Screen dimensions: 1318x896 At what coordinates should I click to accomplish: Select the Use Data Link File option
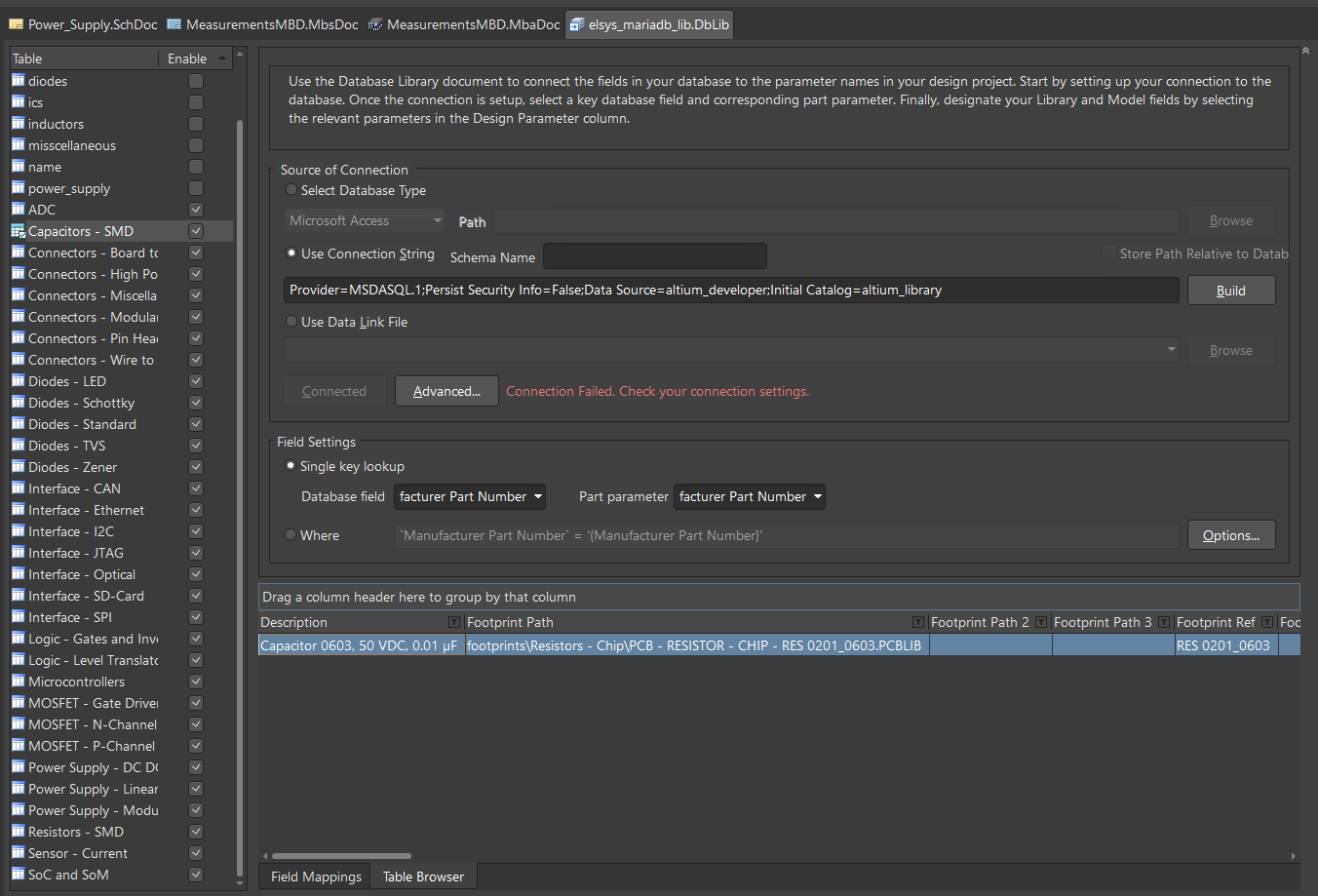pos(291,322)
